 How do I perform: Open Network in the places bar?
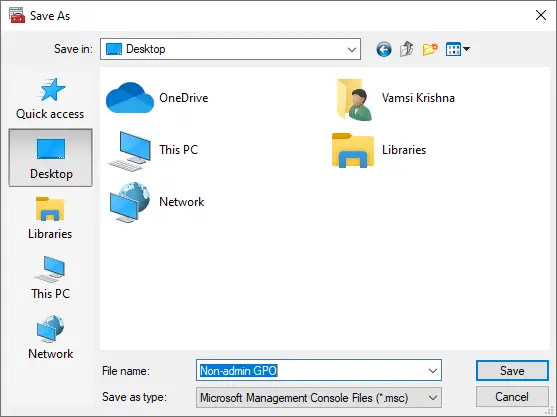point(50,337)
